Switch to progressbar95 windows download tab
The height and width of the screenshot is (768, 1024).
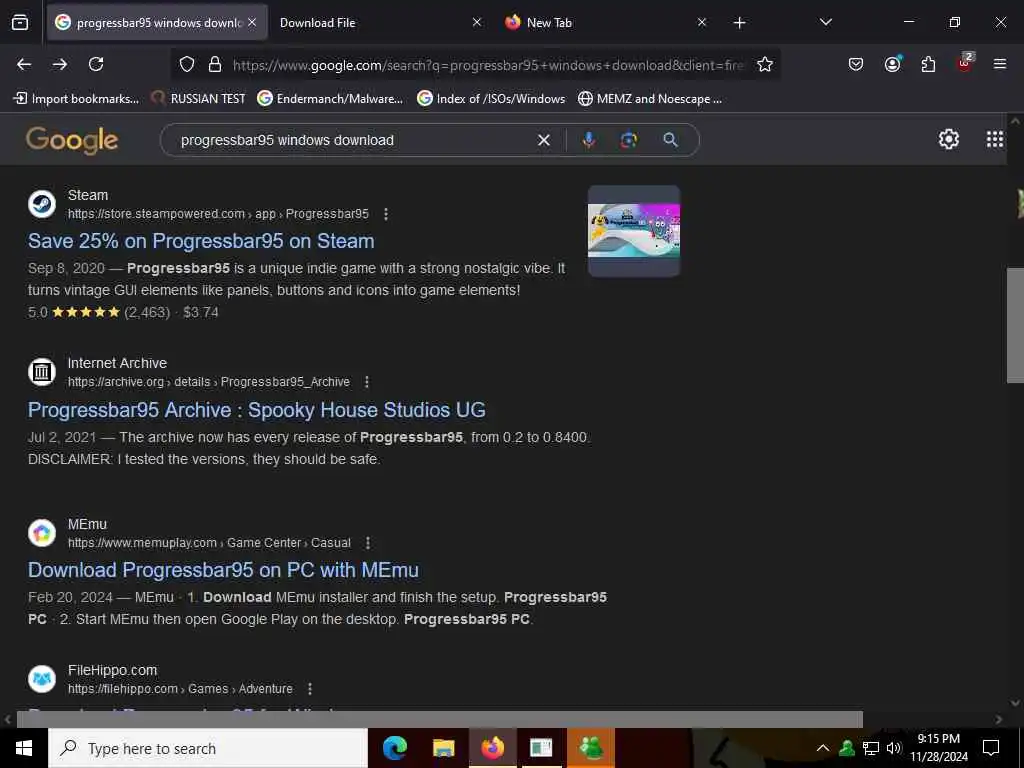click(x=157, y=23)
